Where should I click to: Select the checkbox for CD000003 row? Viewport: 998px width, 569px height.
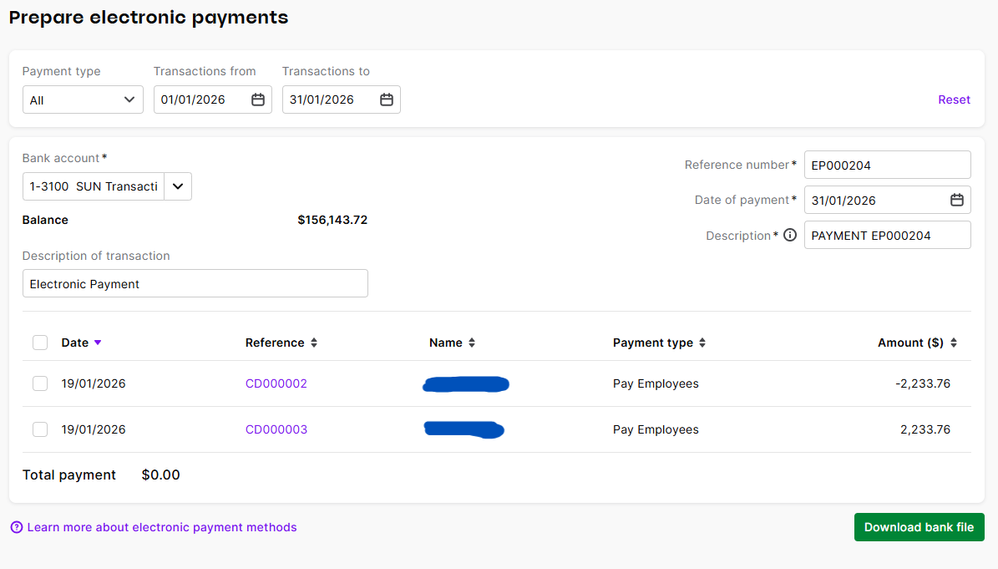[40, 430]
